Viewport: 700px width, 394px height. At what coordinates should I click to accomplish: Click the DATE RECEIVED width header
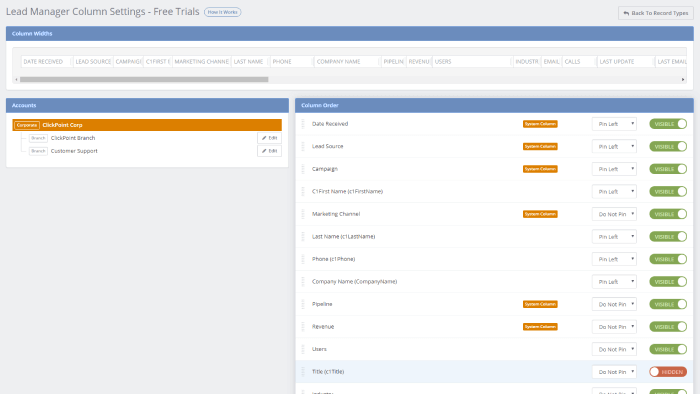(x=46, y=62)
